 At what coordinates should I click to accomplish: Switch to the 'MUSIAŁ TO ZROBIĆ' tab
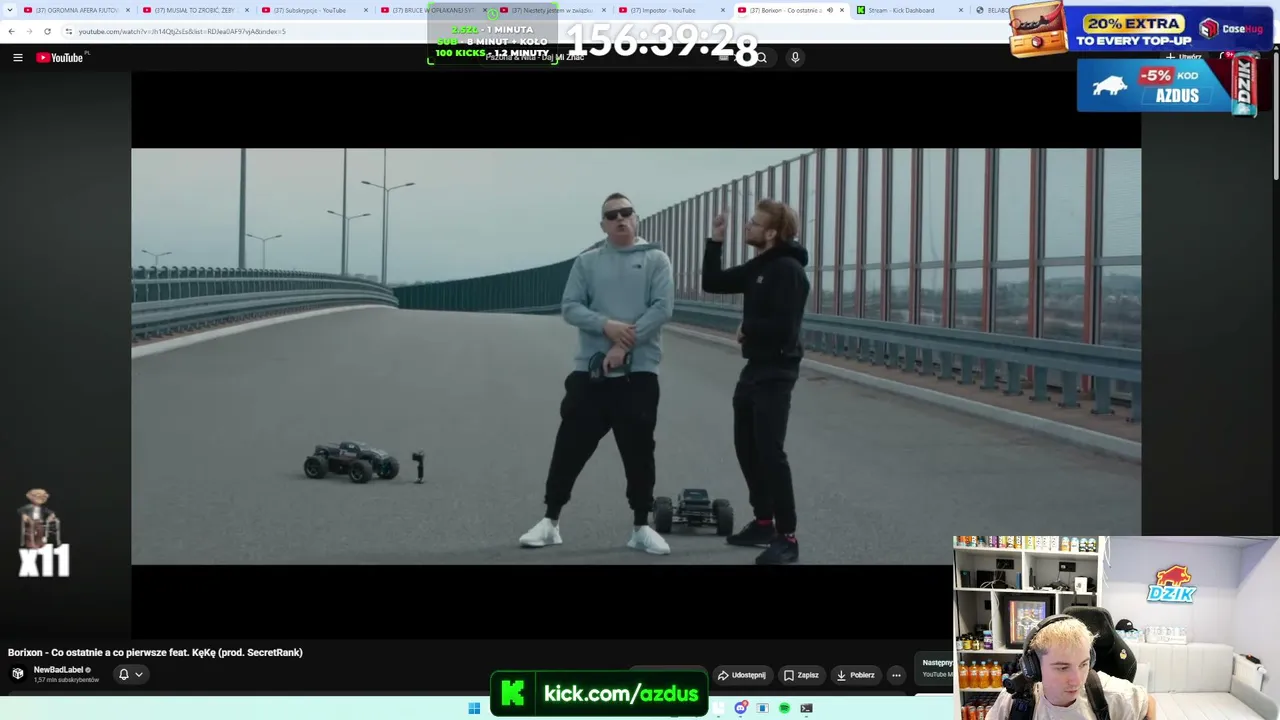(195, 10)
